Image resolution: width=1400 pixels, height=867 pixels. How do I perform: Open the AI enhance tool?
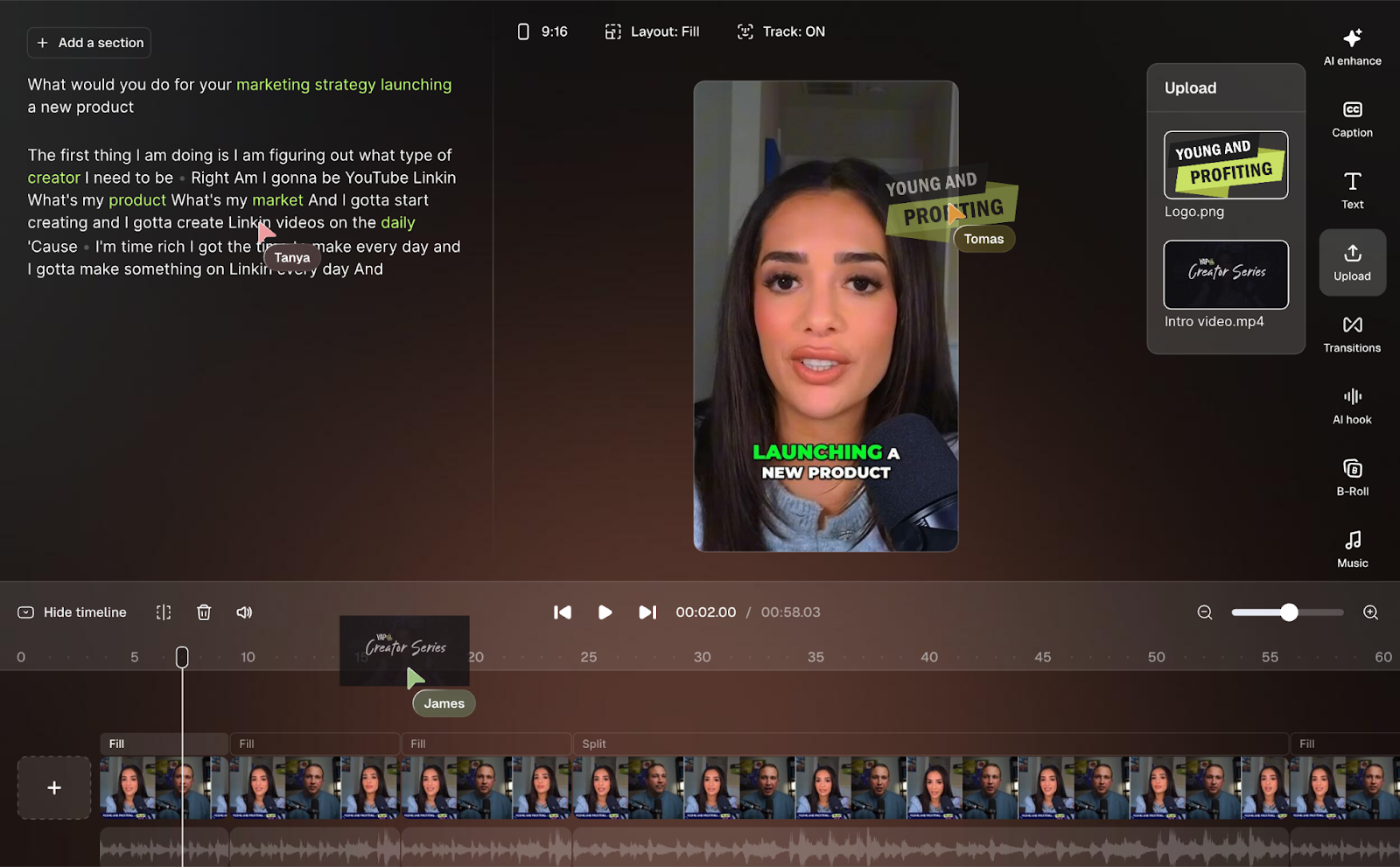(x=1352, y=46)
